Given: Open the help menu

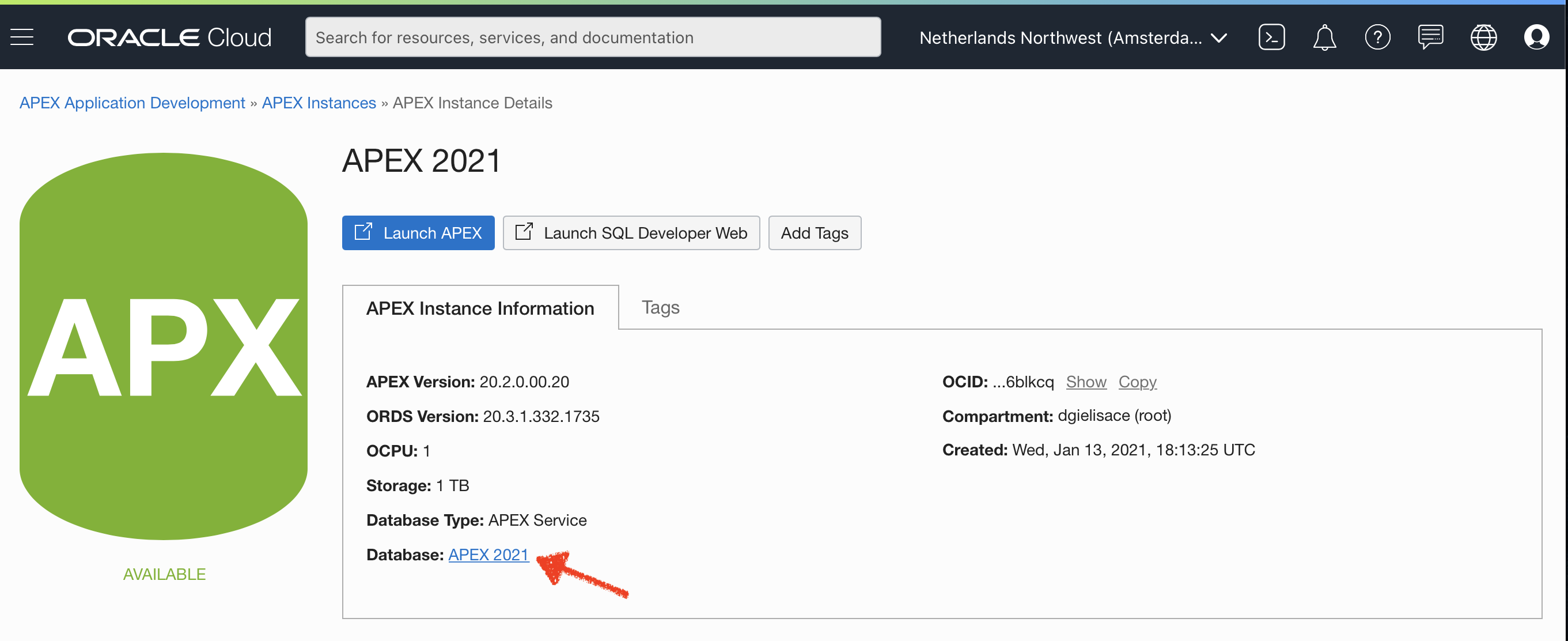Looking at the screenshot, I should click(x=1377, y=36).
